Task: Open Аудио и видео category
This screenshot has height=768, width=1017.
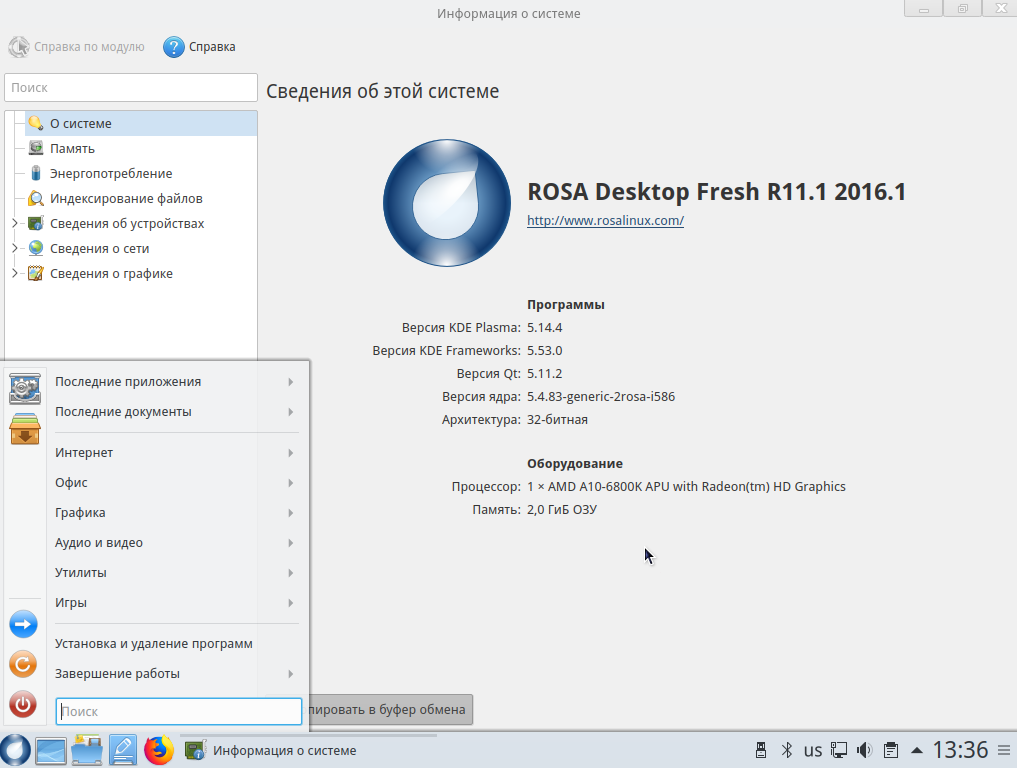Action: tap(175, 542)
